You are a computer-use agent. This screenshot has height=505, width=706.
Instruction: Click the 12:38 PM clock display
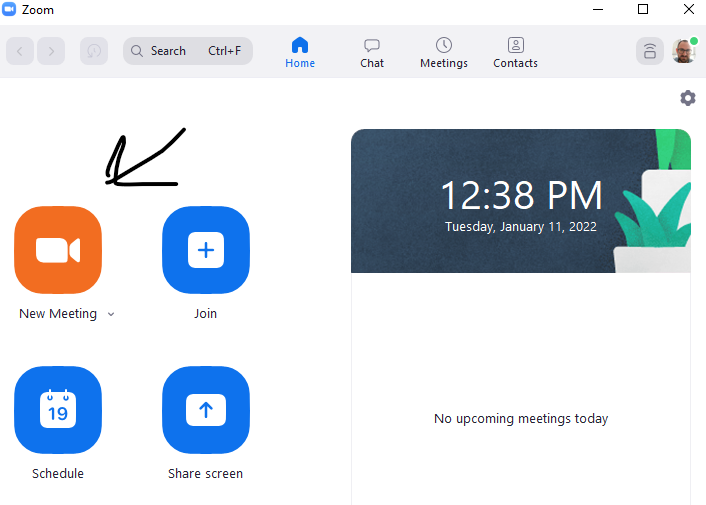521,195
